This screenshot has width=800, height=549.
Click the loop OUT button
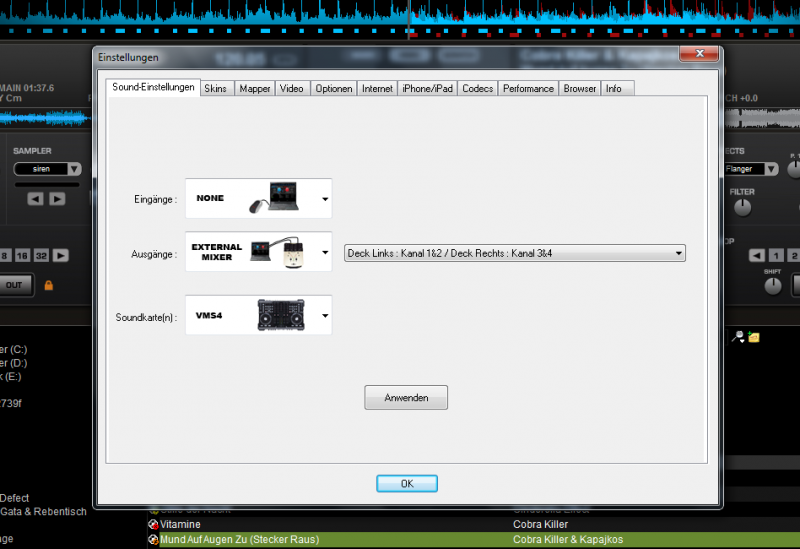tap(15, 285)
